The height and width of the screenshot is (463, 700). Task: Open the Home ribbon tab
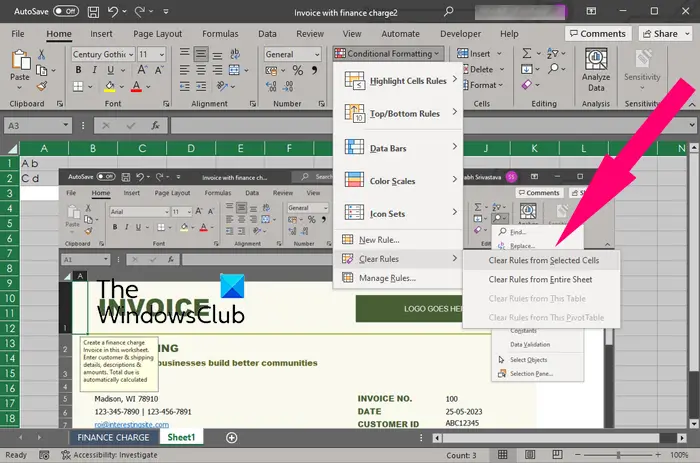[x=59, y=34]
